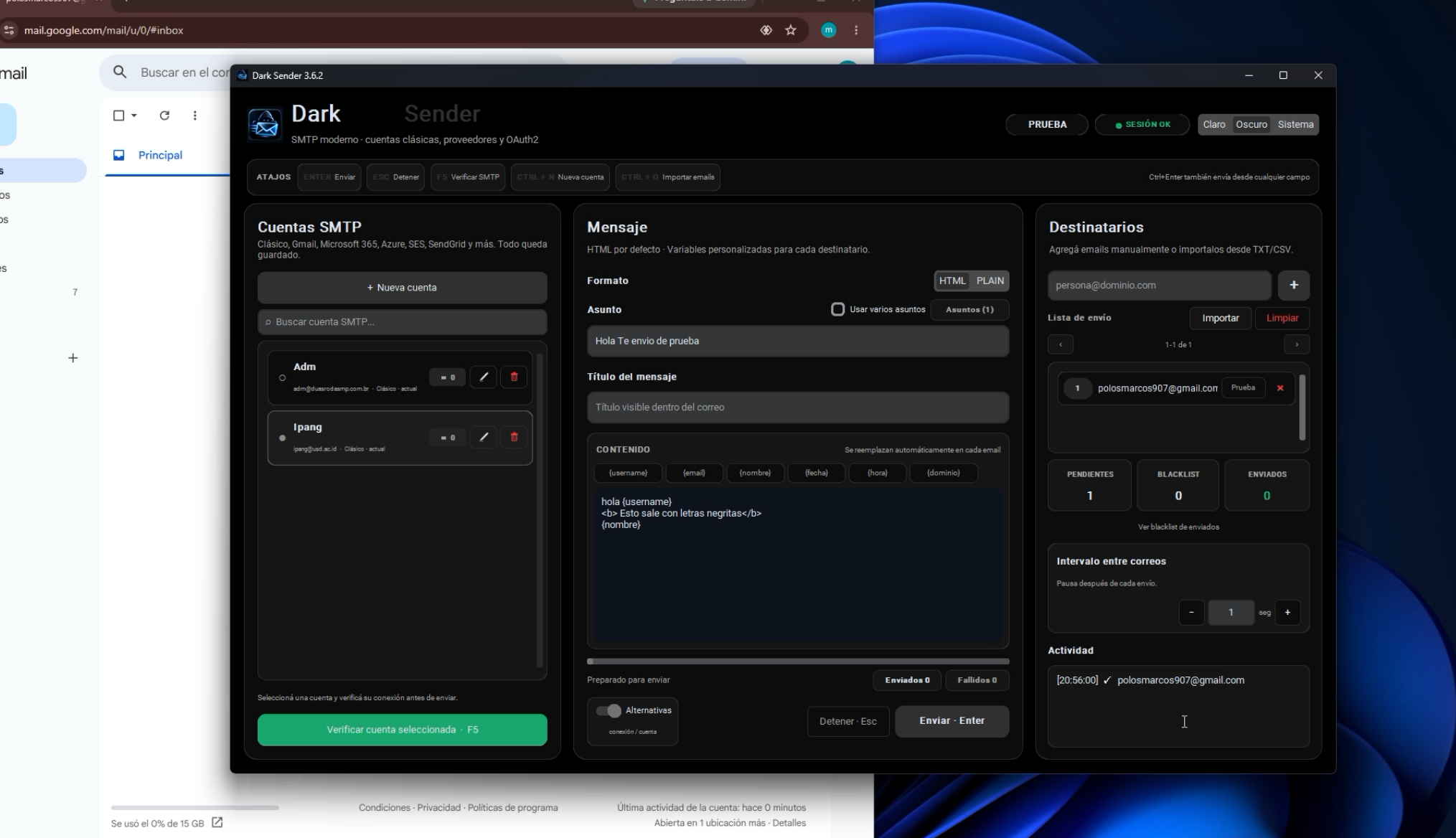
Task: Open Chrome three-dot menu
Action: pos(856,30)
